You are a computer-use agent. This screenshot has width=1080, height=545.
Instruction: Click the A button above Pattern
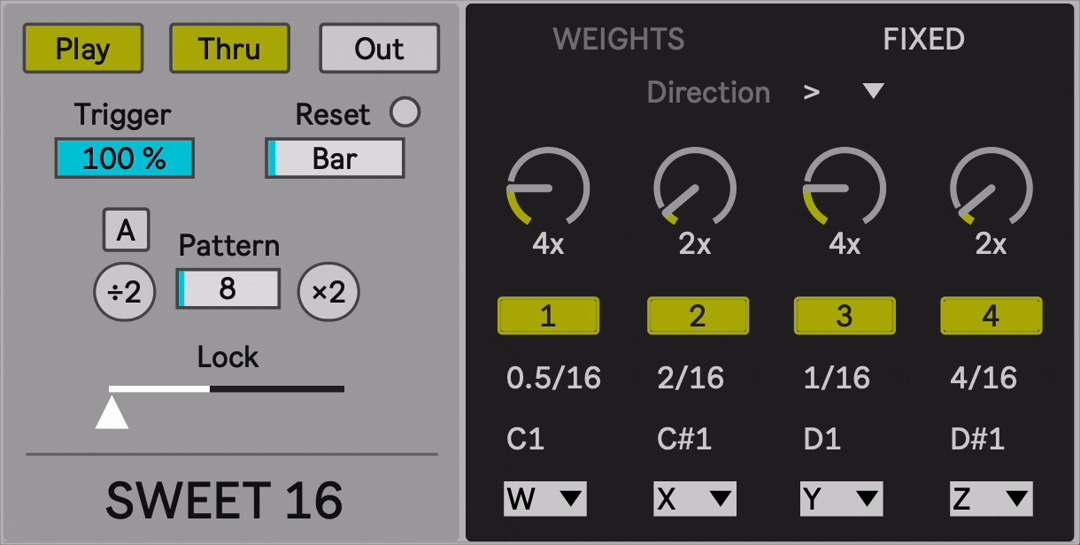126,231
